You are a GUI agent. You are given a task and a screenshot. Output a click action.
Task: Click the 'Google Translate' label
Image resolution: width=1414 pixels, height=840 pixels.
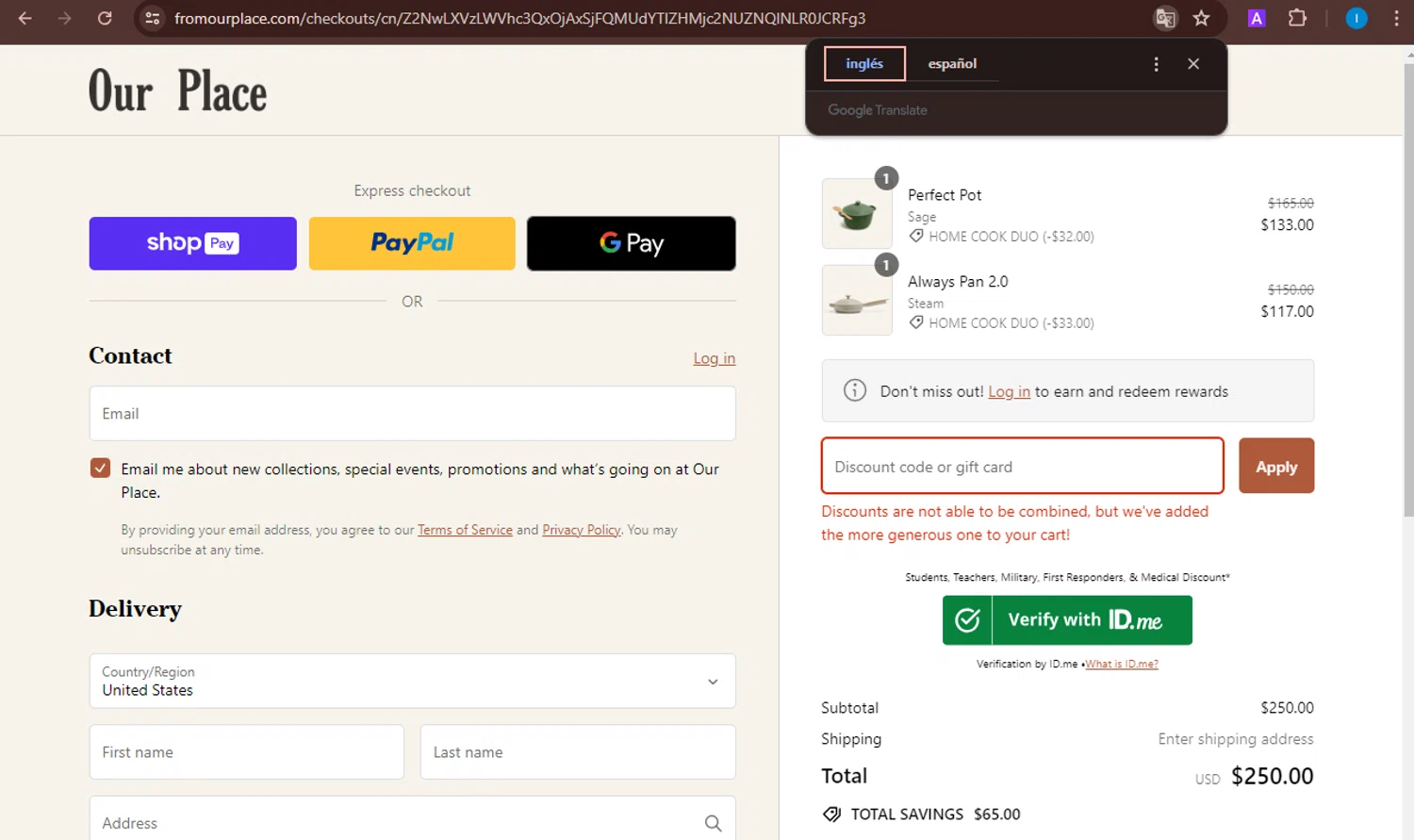(x=878, y=110)
